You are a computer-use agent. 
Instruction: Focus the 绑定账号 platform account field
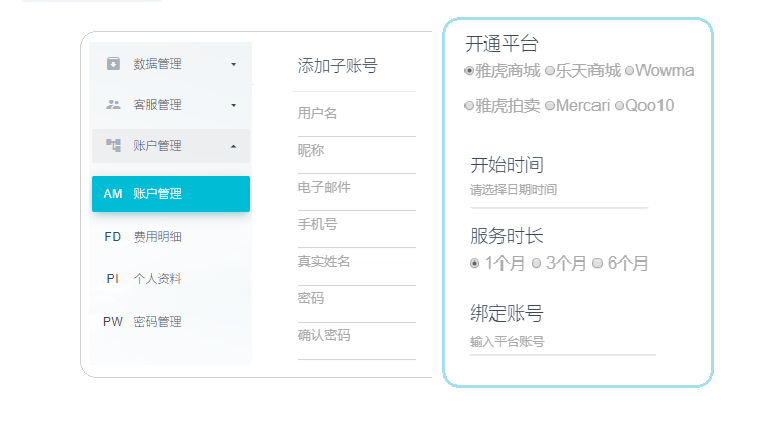point(562,342)
